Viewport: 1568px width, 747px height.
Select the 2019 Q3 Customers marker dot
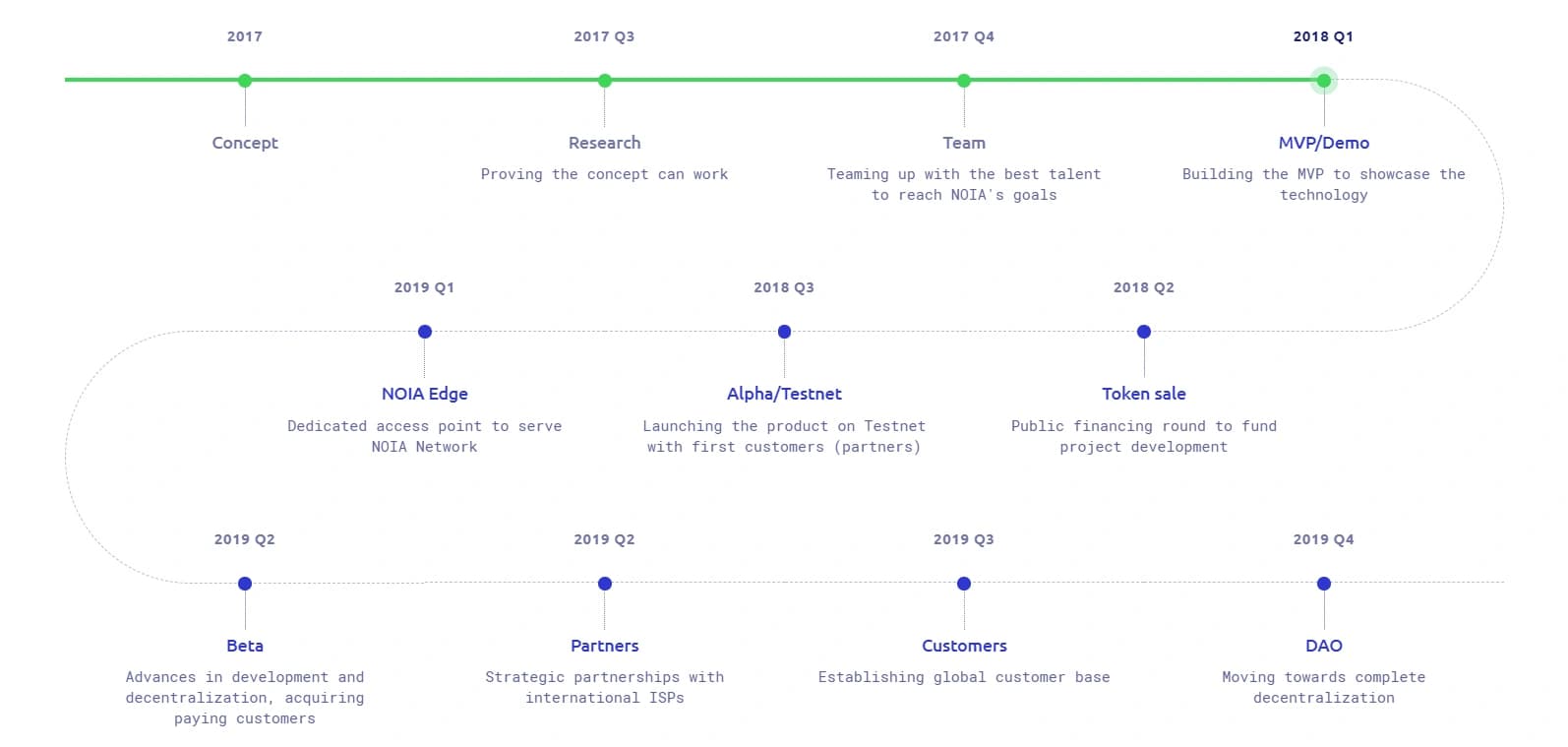(964, 584)
